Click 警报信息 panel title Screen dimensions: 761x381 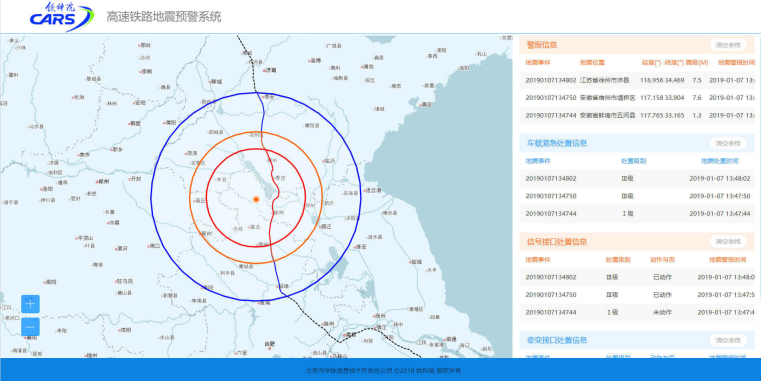[x=542, y=45]
